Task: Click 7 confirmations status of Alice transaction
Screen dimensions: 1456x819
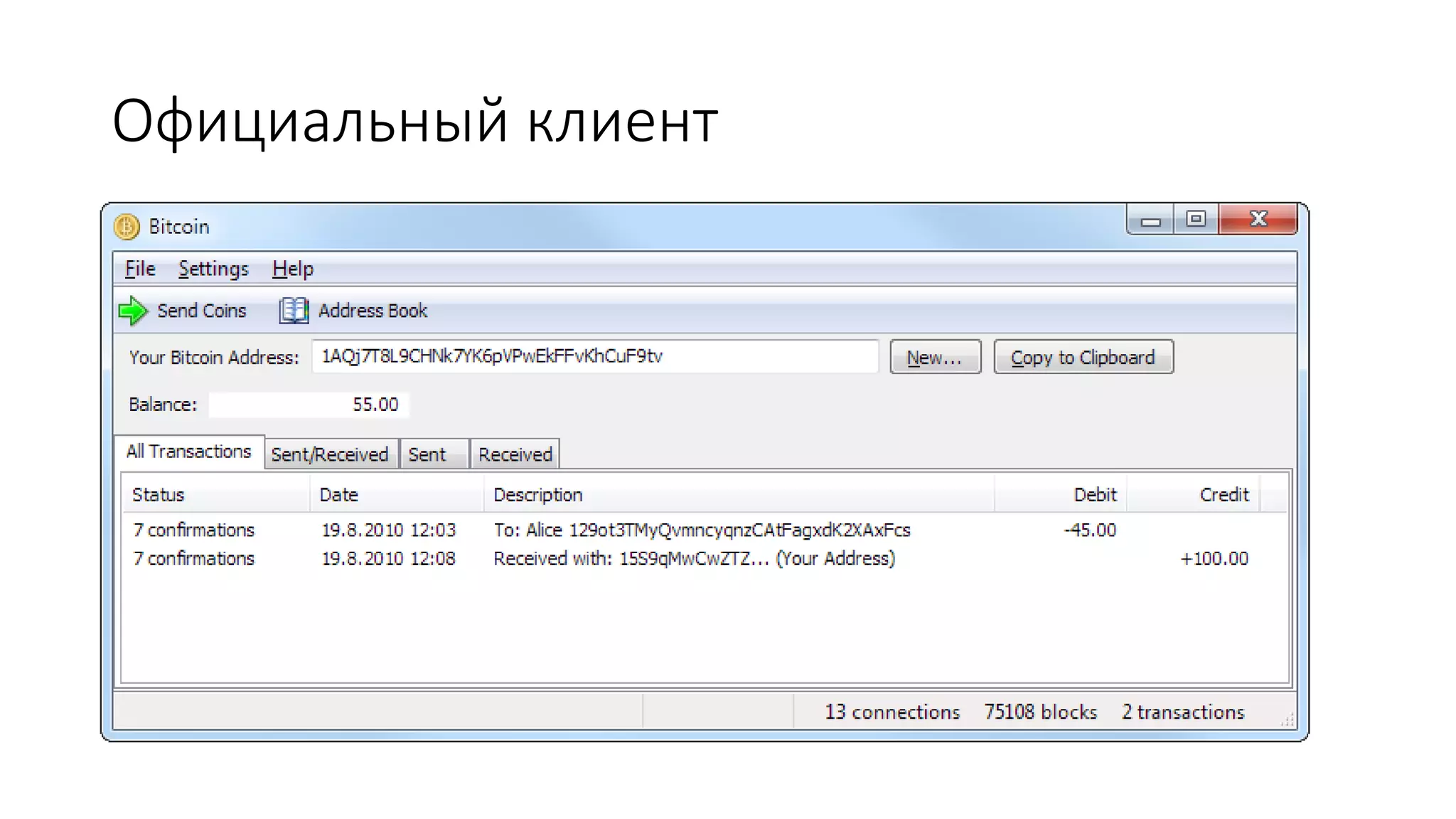Action: [193, 530]
